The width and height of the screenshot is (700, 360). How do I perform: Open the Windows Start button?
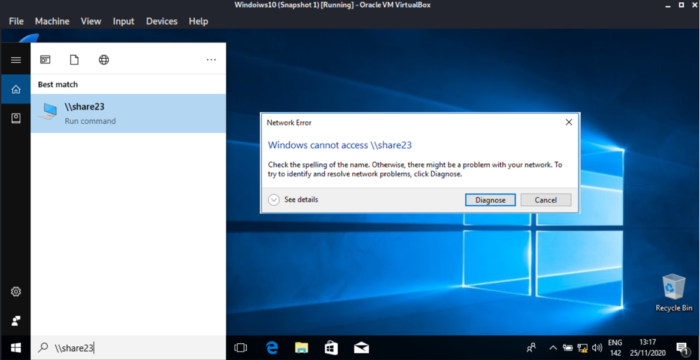coord(16,347)
